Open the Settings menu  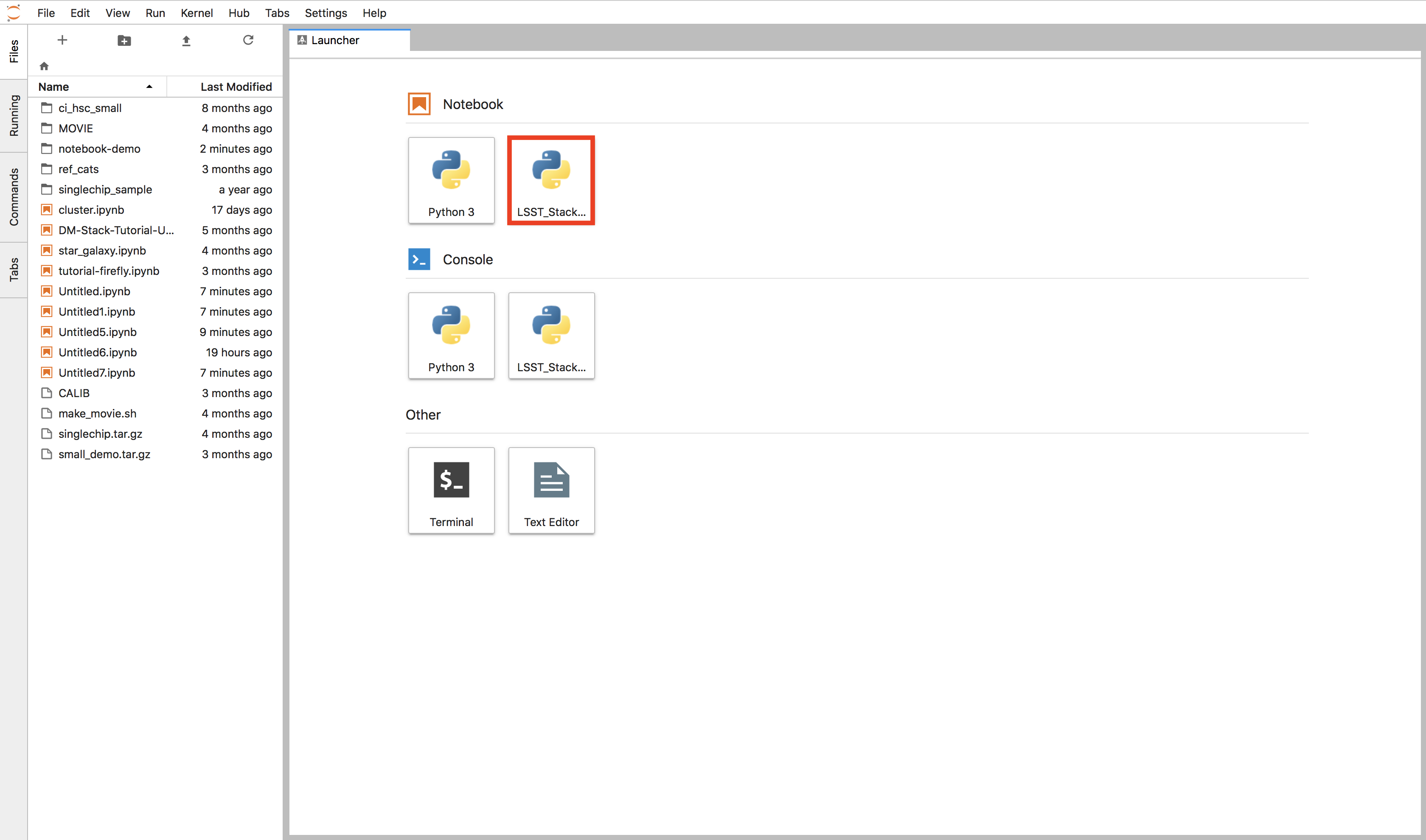tap(326, 12)
